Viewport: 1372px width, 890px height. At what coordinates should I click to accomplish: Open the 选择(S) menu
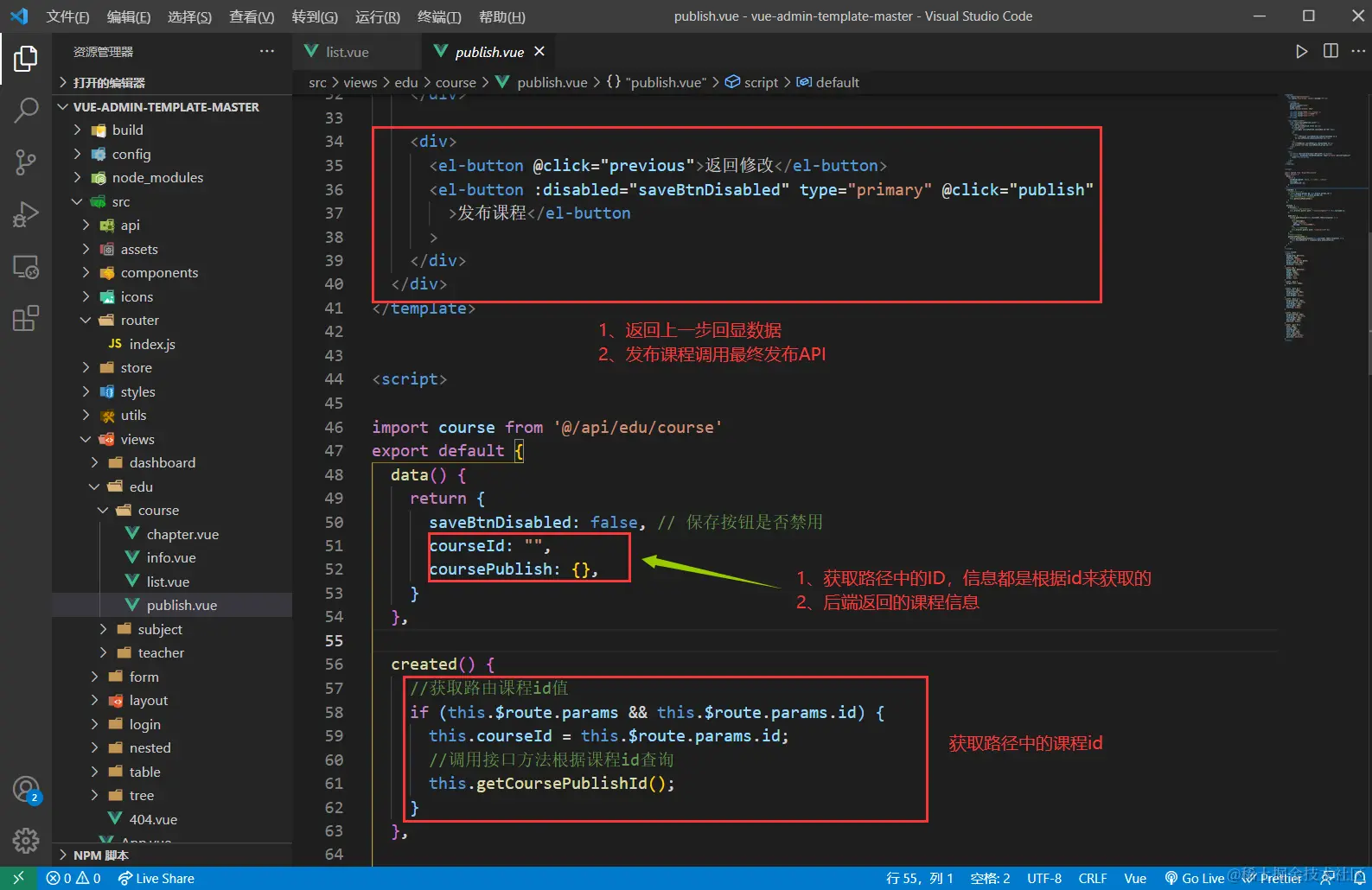tap(189, 16)
